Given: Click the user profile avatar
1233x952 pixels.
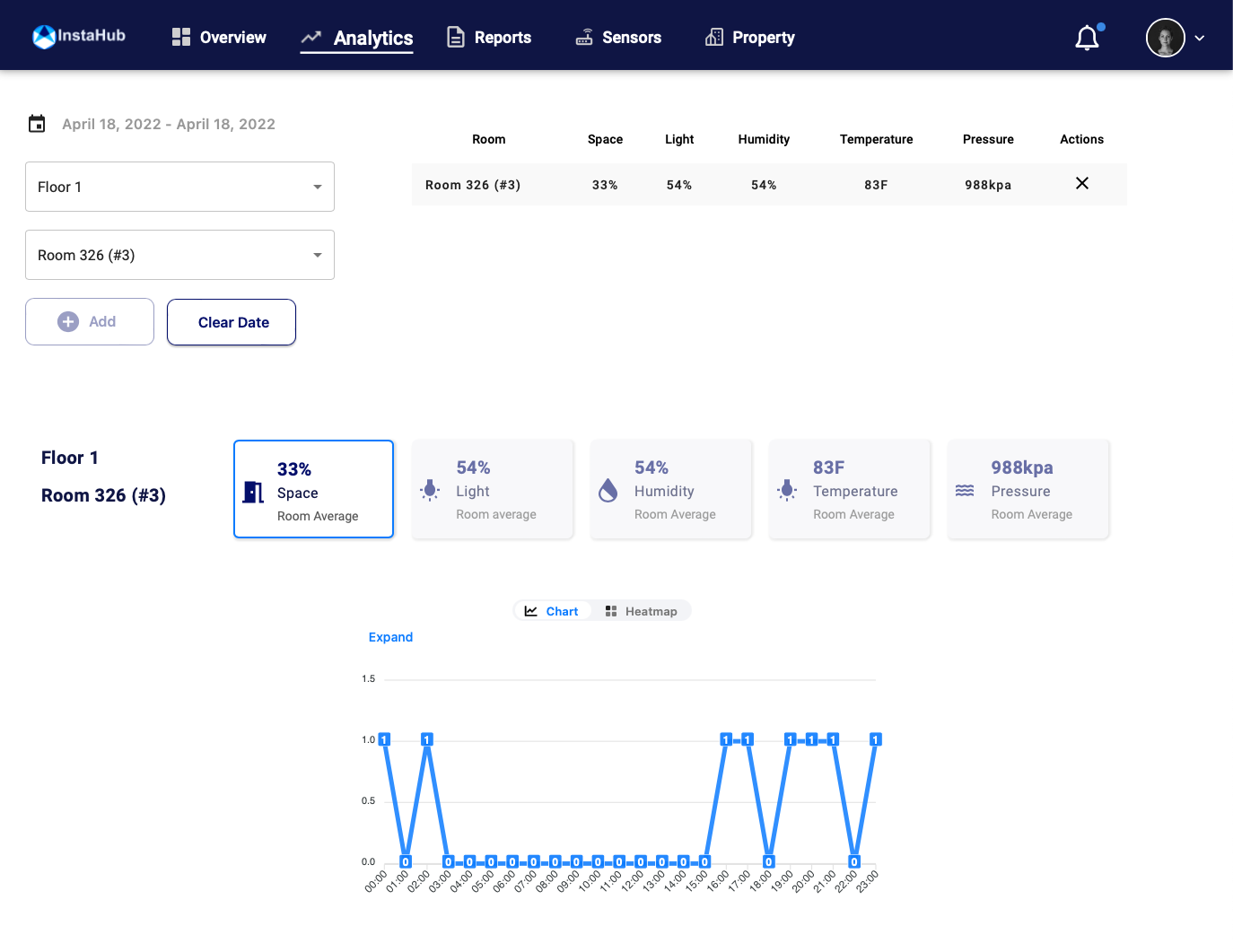Looking at the screenshot, I should [1165, 38].
